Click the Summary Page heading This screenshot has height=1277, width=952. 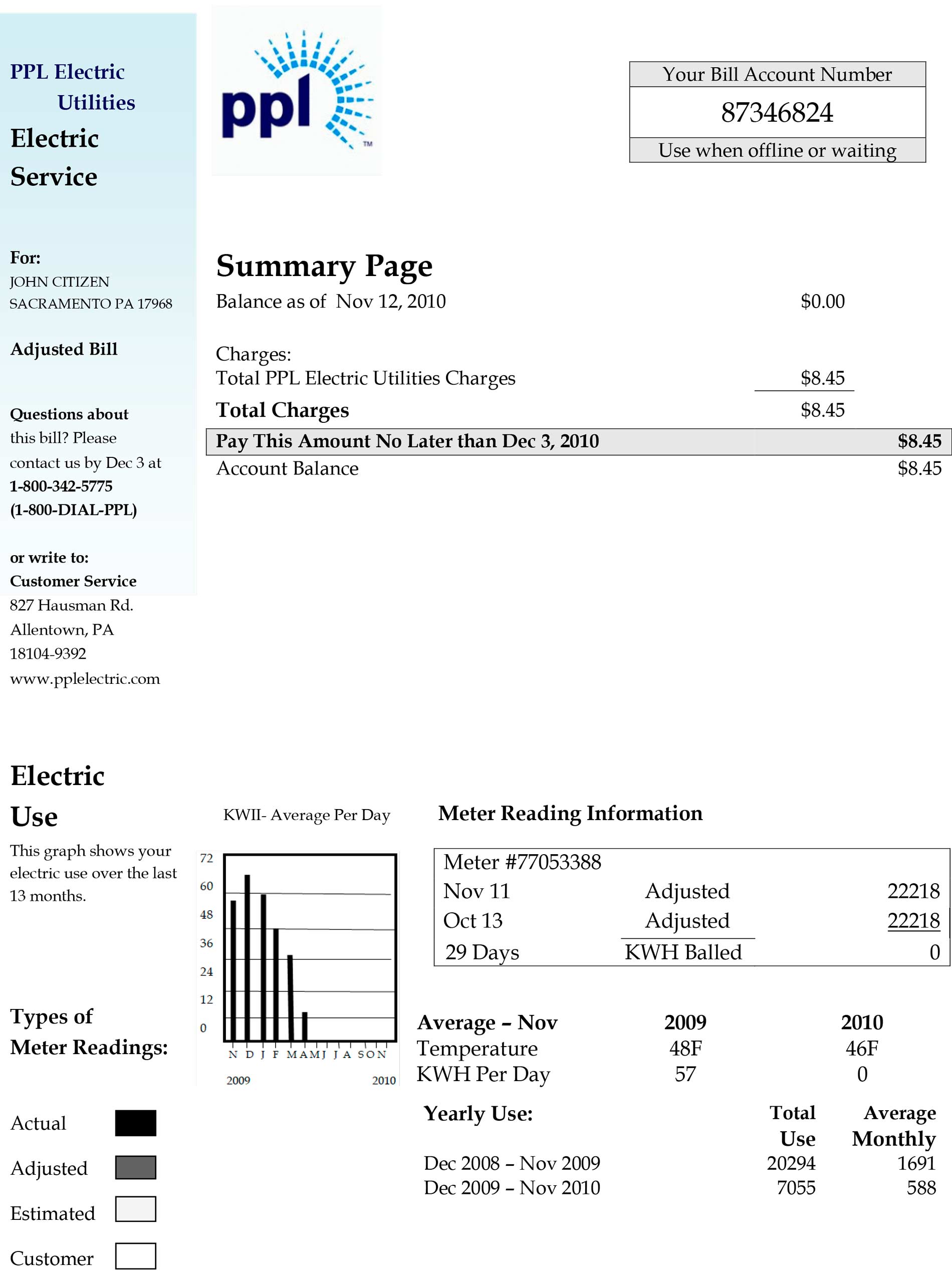(324, 266)
